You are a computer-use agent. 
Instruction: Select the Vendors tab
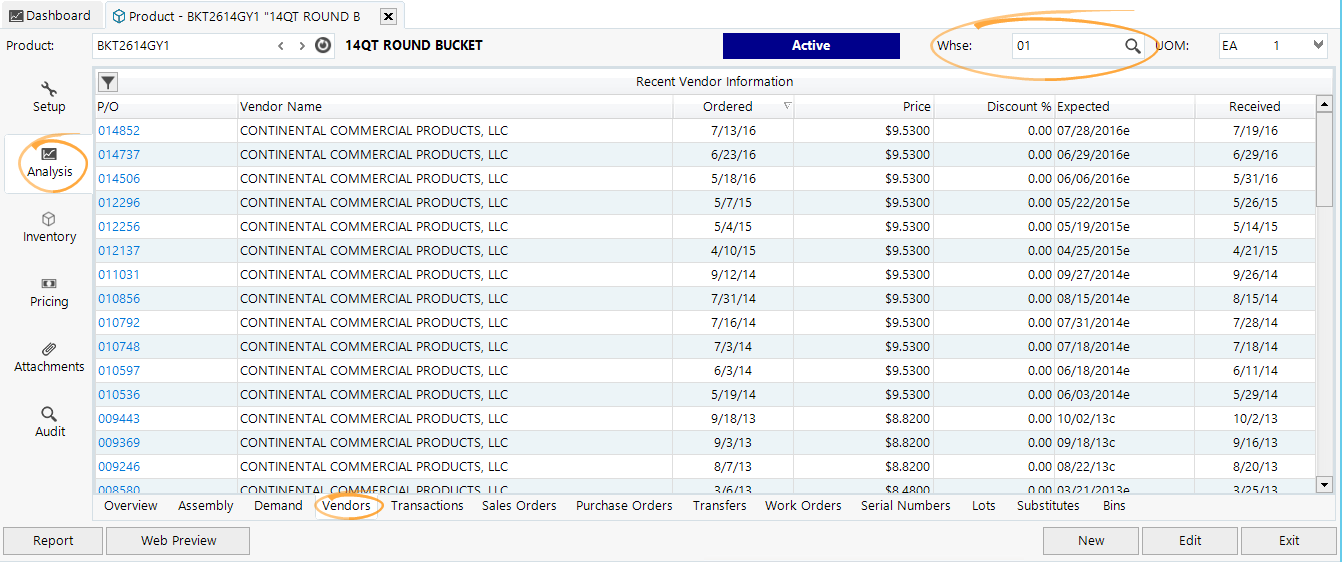[x=347, y=506]
